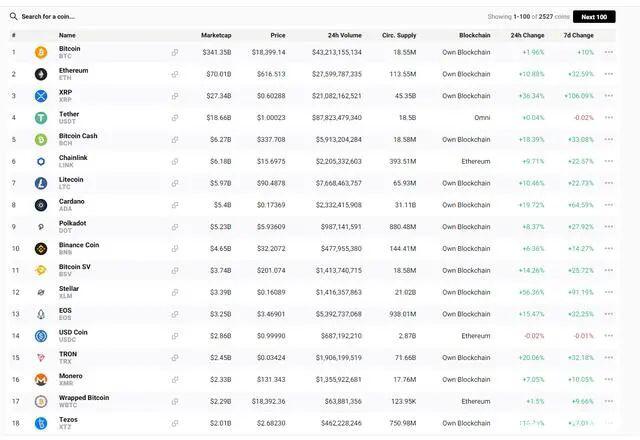
Task: Open the more options menu for Stellar
Action: point(609,292)
